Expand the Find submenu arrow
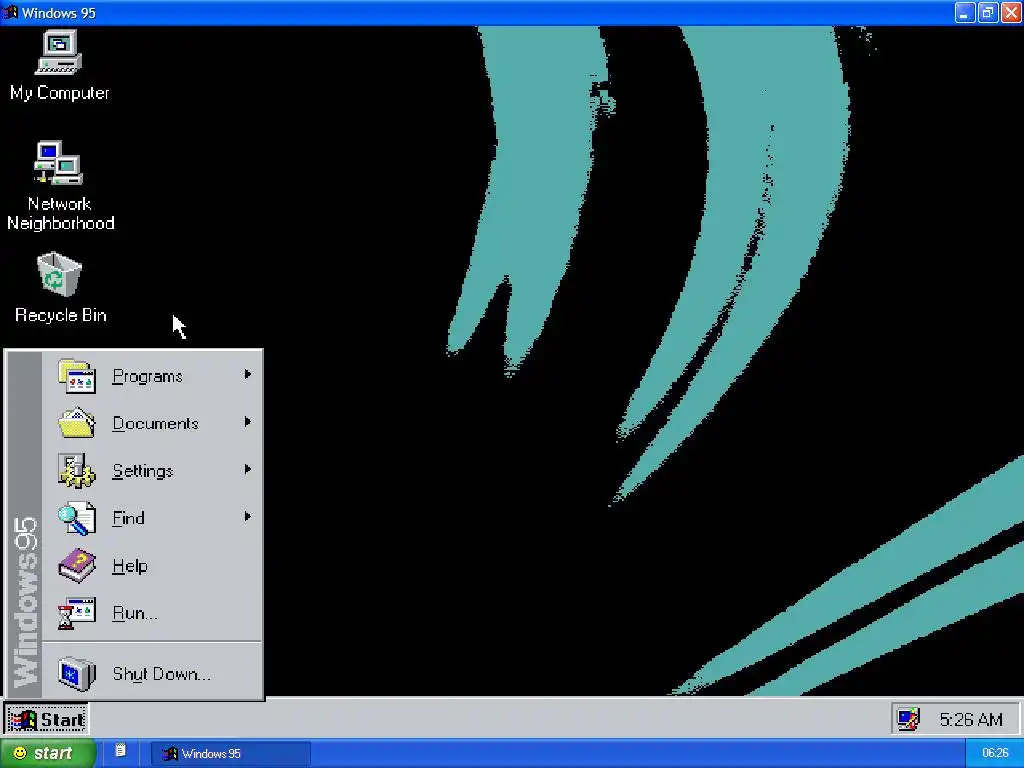The height and width of the screenshot is (768, 1024). click(x=248, y=517)
